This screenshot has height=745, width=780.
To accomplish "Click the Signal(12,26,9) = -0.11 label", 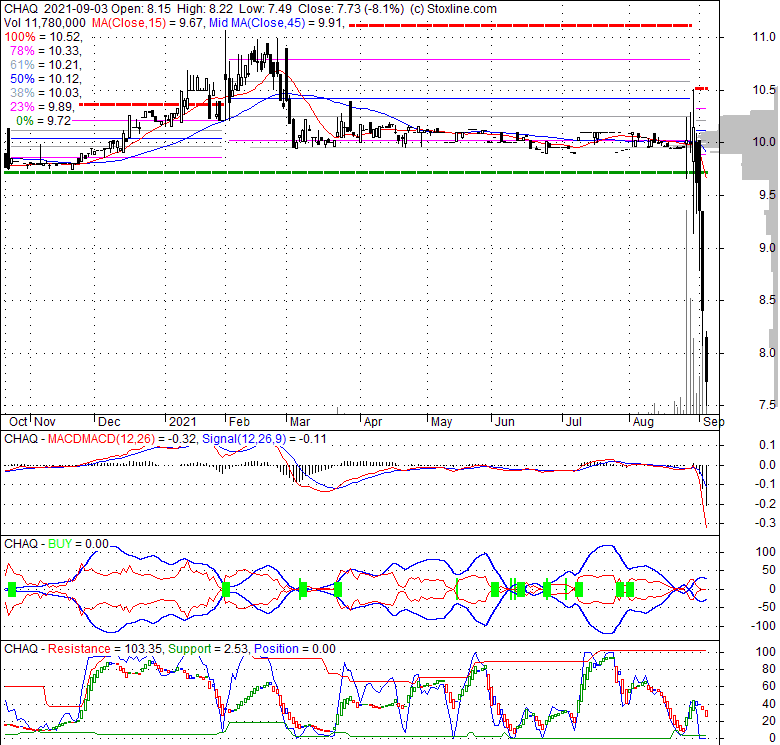I will 264,439.
